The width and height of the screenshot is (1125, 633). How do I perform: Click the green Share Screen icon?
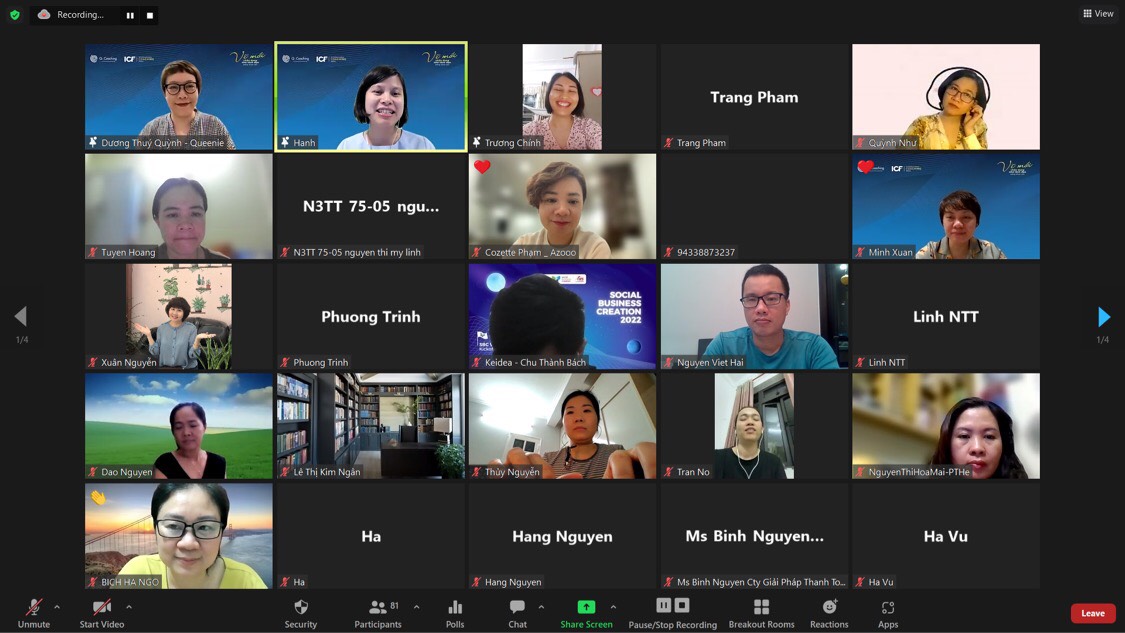point(586,607)
